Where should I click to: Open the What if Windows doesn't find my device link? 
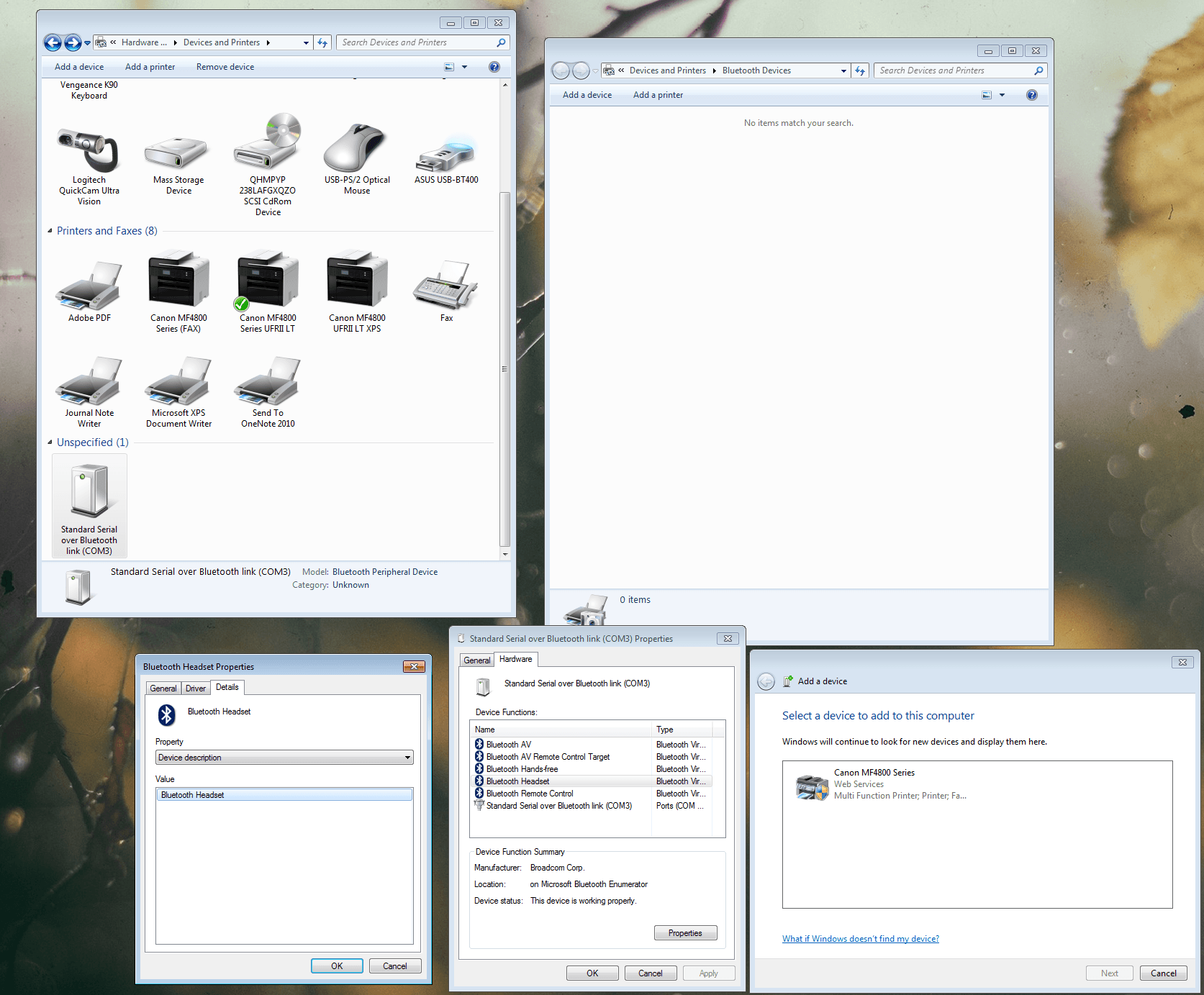[x=861, y=939]
